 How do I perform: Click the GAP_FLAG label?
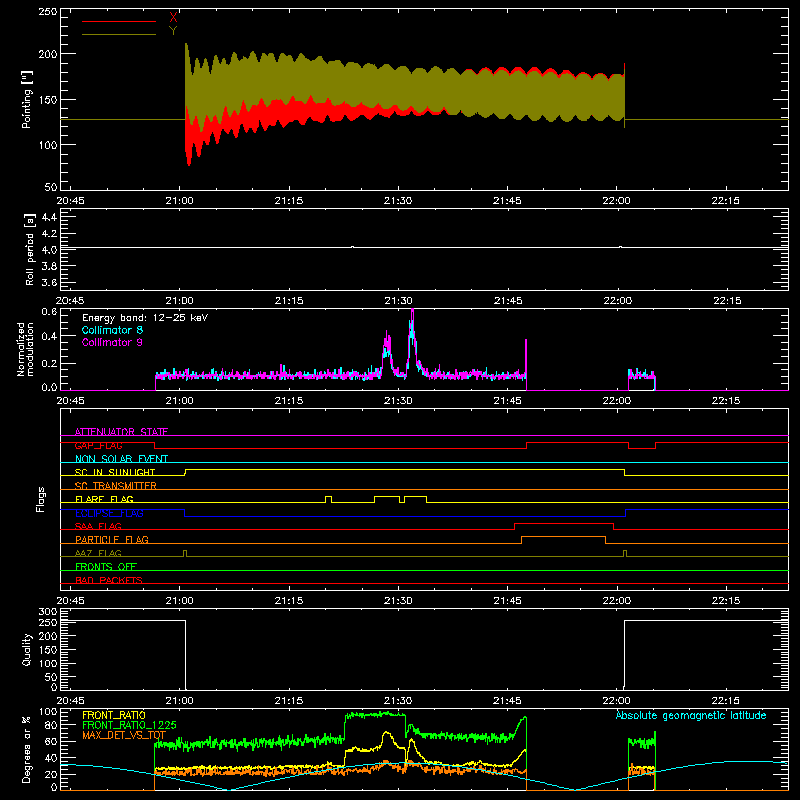point(98,445)
